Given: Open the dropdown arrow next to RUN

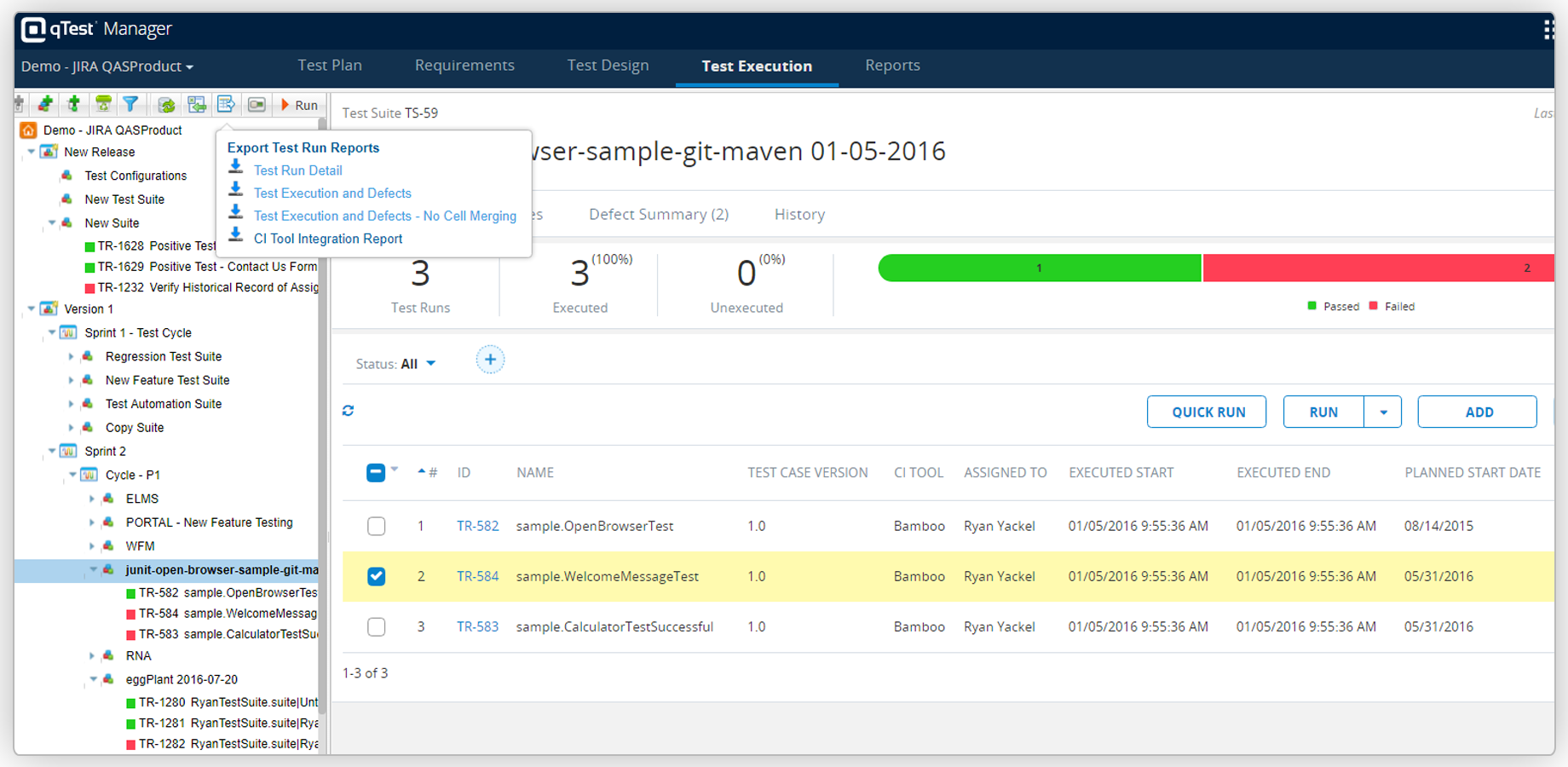Looking at the screenshot, I should point(1383,412).
